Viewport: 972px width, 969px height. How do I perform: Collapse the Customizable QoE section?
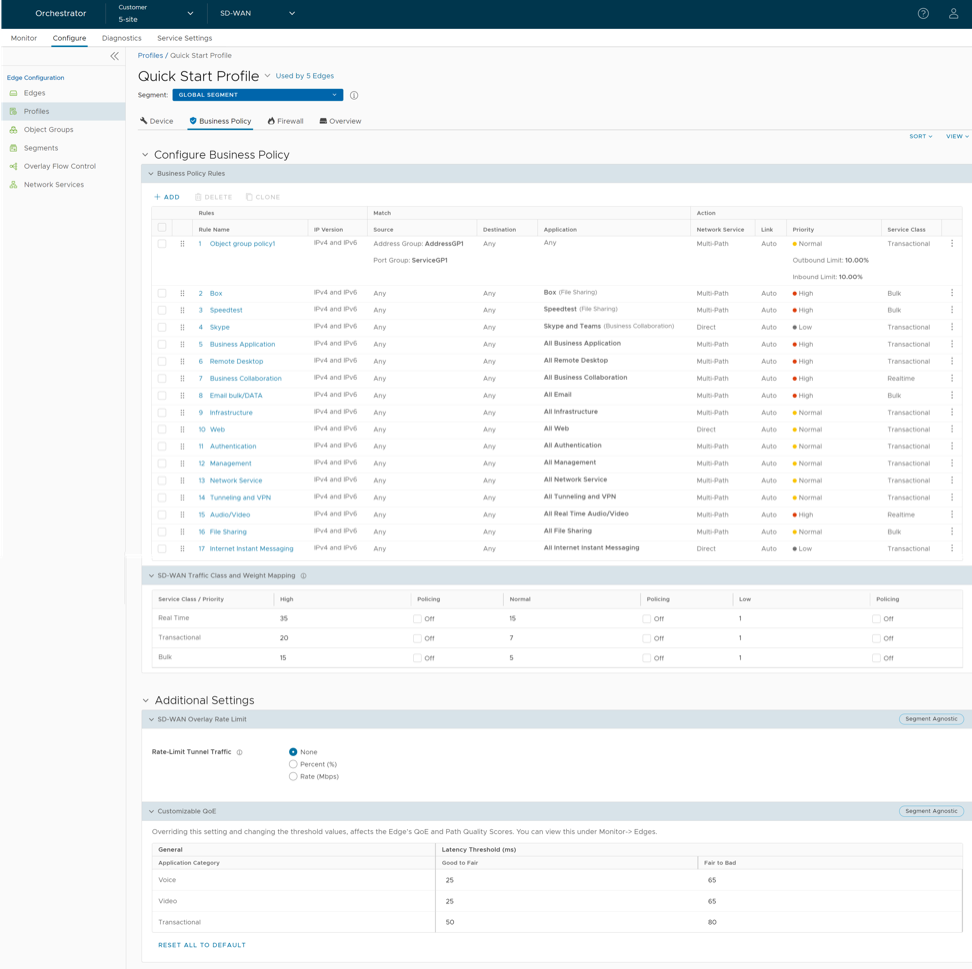152,811
